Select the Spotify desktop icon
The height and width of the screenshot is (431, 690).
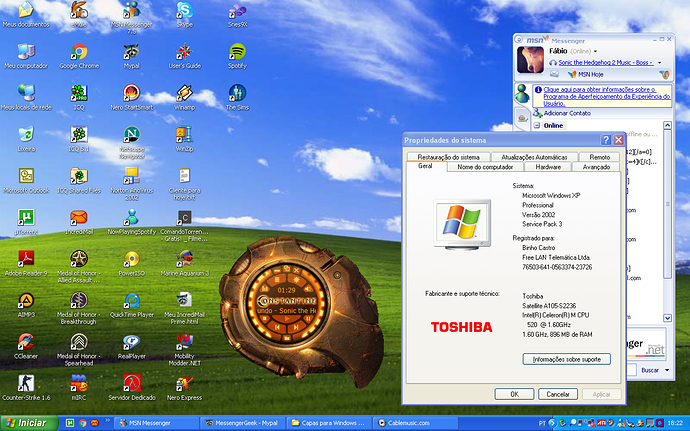click(x=237, y=56)
